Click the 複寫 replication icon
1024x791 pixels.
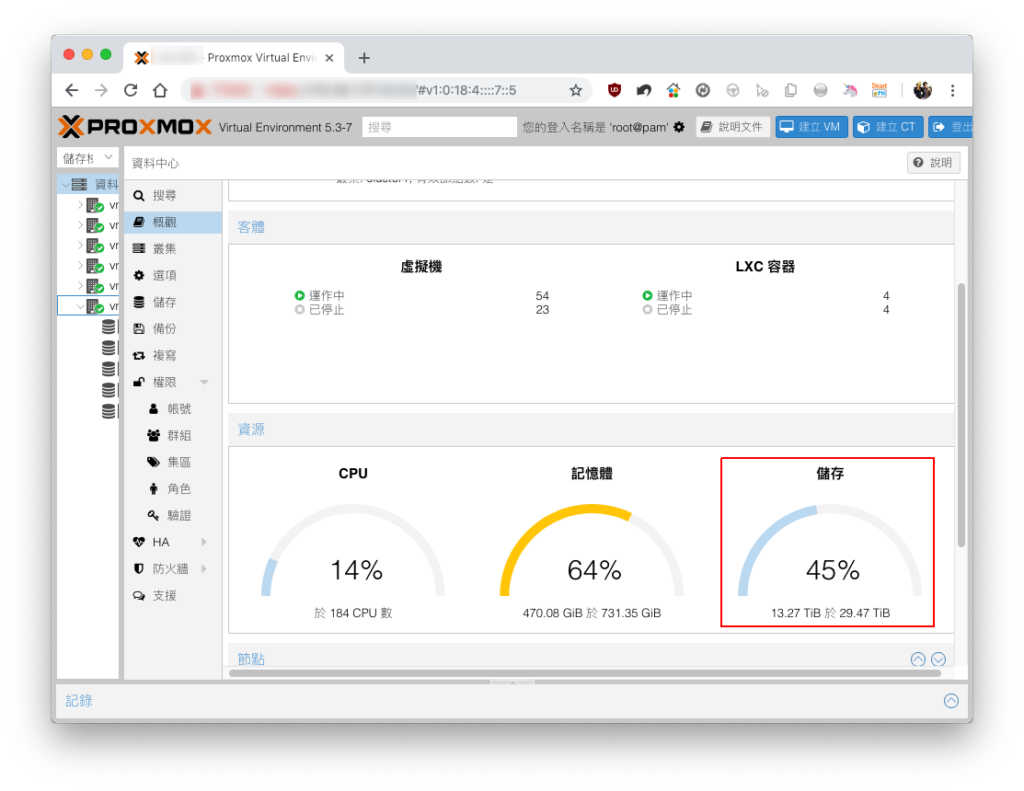coord(139,356)
